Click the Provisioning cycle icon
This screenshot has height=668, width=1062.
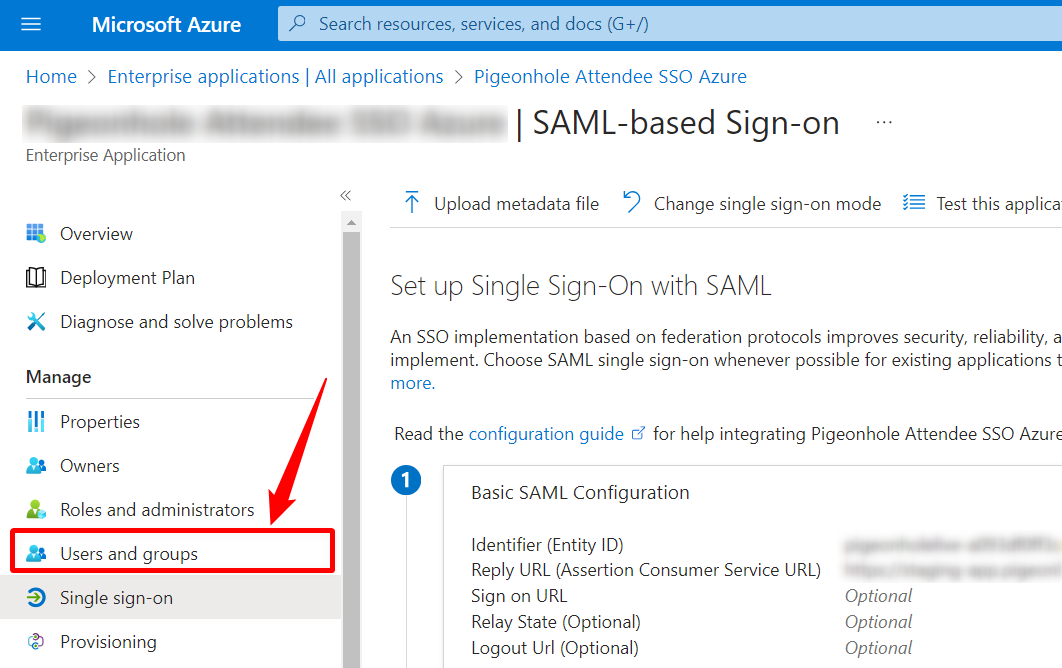(36, 642)
